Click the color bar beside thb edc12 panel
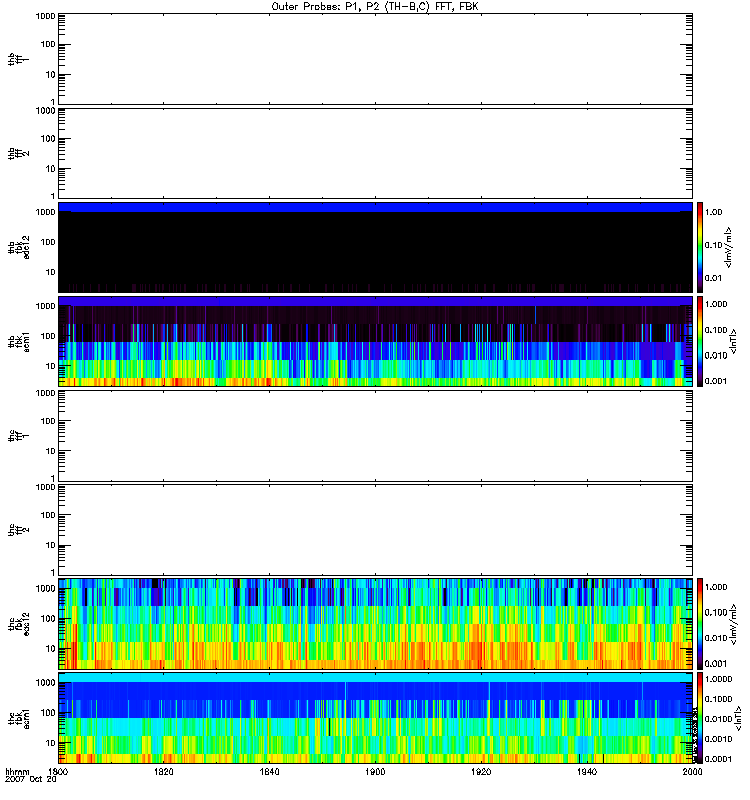The image size is (750, 800). click(702, 247)
